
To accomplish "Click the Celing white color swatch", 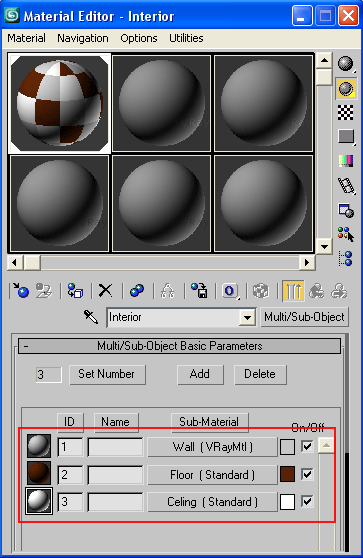I will [x=287, y=502].
